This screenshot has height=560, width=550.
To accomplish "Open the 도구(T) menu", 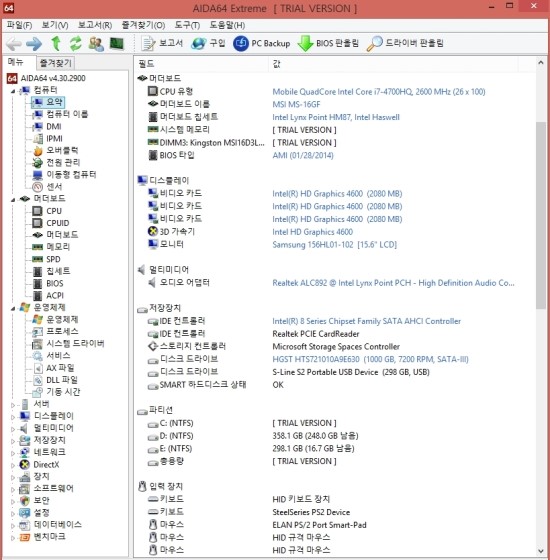I will 187,25.
